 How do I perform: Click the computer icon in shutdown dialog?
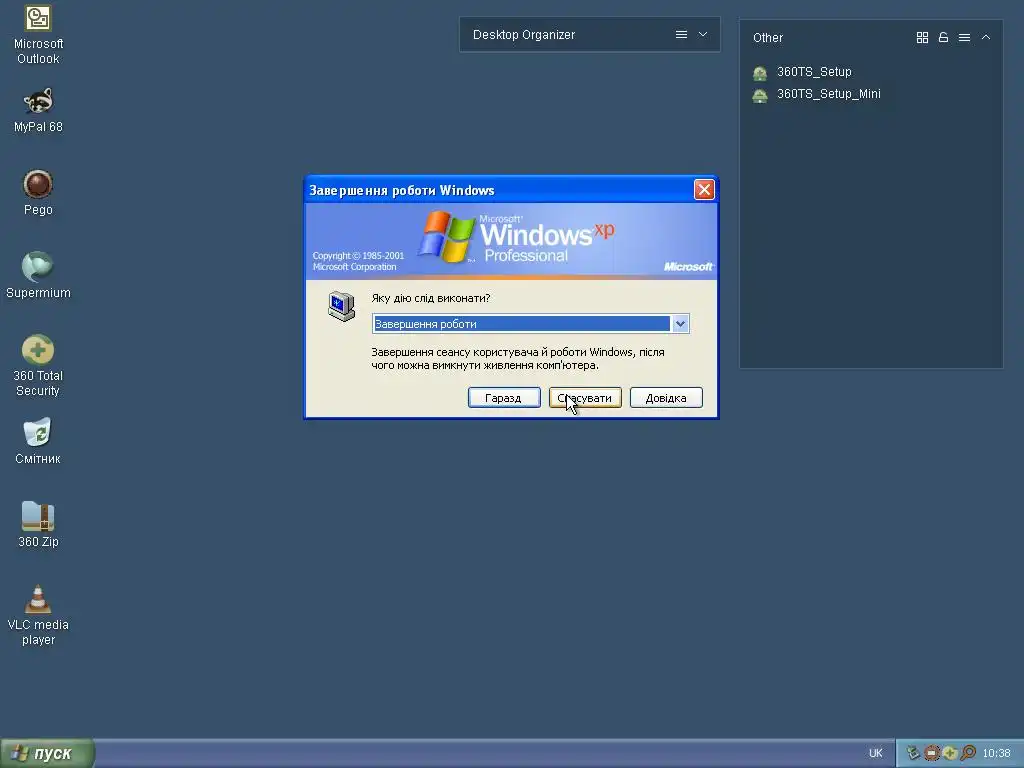point(341,306)
